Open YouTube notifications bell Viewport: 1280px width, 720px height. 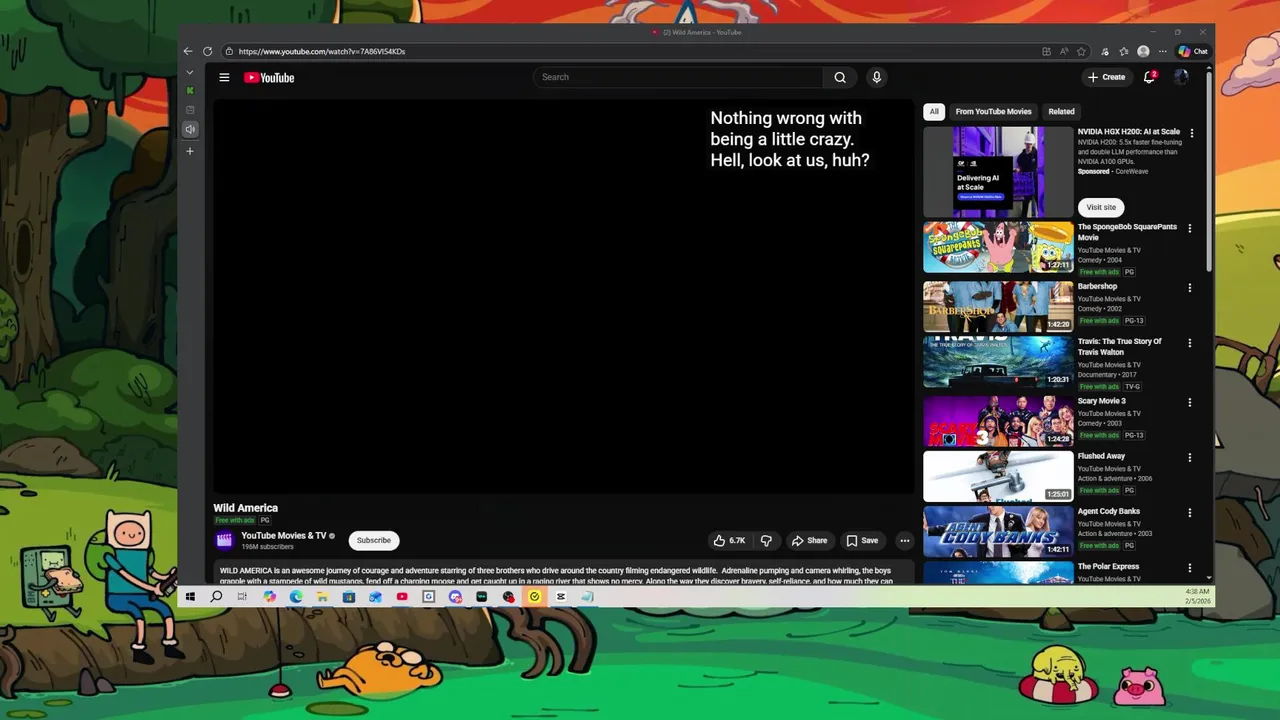1149,77
